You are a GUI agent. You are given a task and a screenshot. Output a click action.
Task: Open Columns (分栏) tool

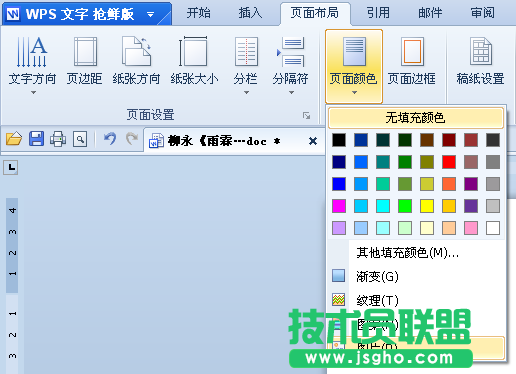pos(246,65)
